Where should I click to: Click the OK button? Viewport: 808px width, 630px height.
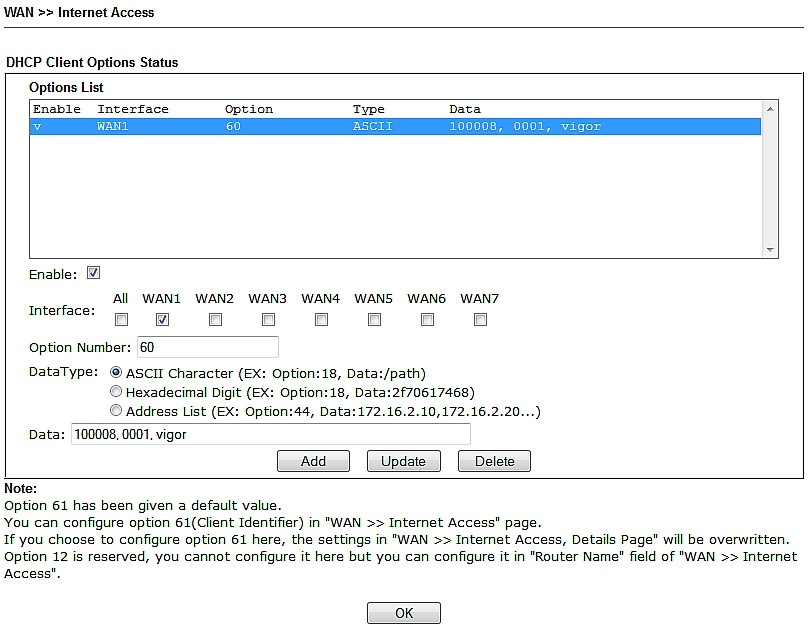point(403,612)
